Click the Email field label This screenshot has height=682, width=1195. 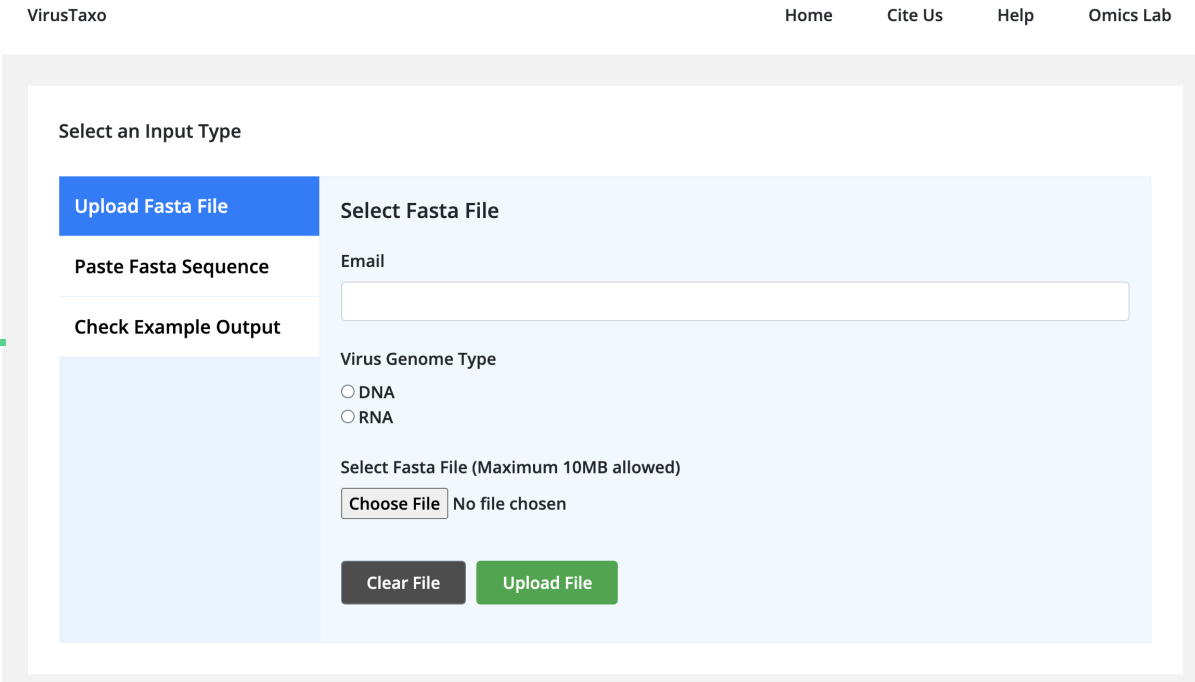click(362, 261)
